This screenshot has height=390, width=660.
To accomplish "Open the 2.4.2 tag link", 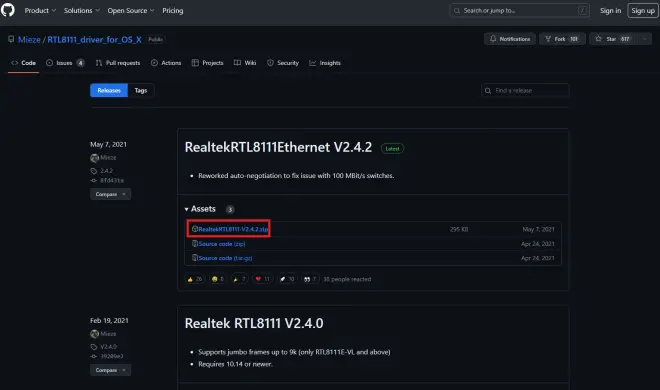I will tap(106, 170).
